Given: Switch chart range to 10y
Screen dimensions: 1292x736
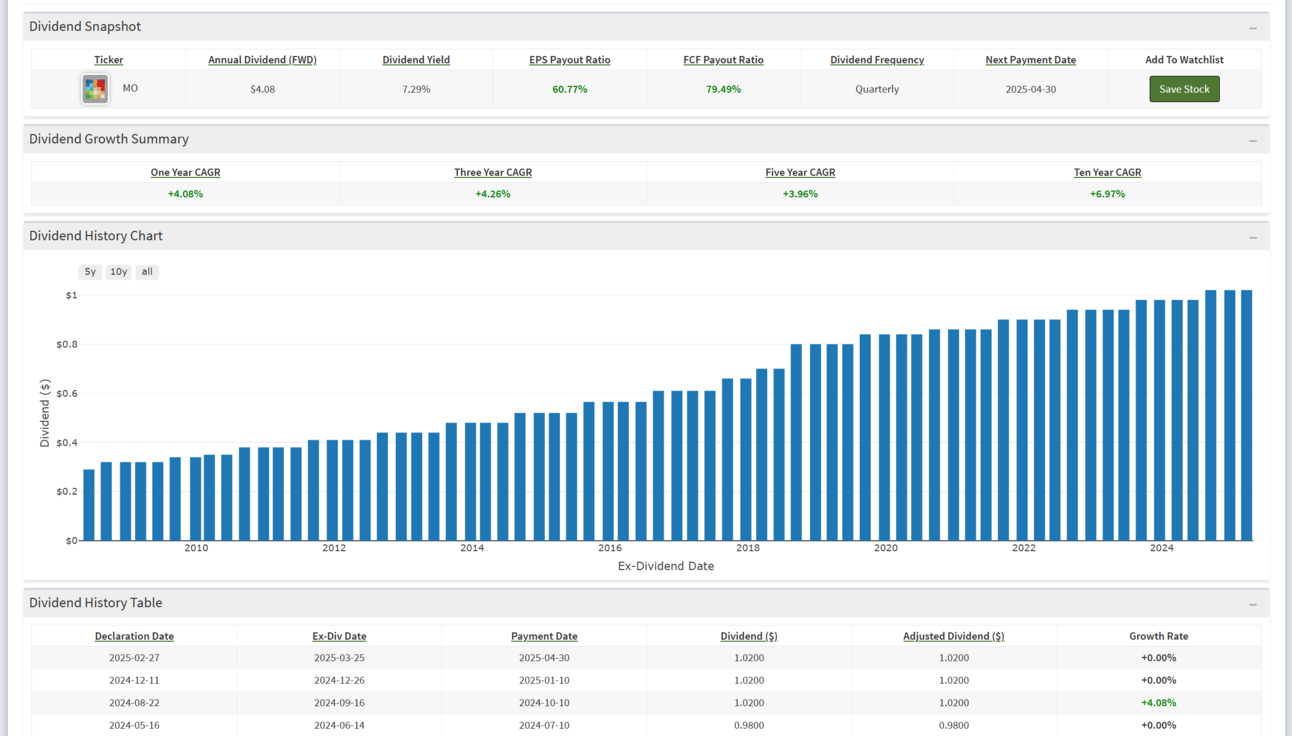Looking at the screenshot, I should pyautogui.click(x=119, y=272).
